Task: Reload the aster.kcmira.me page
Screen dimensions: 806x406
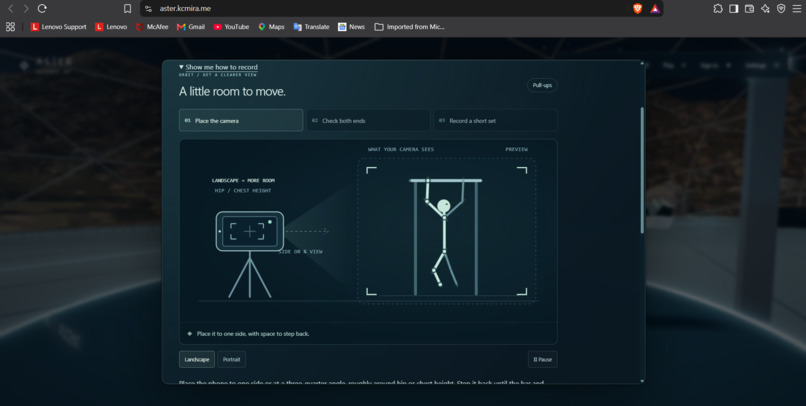Action: point(43,9)
